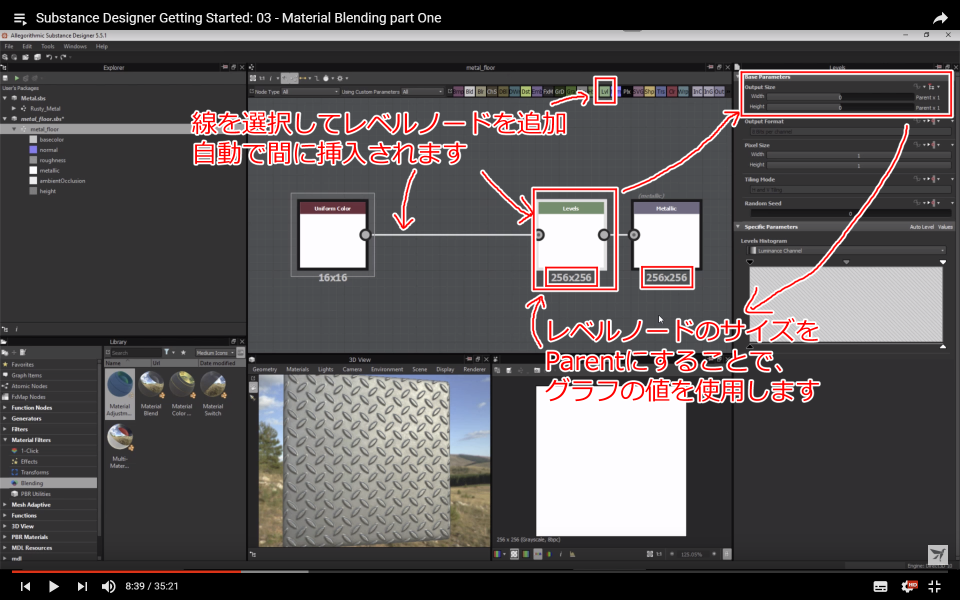The height and width of the screenshot is (600, 960).
Task: Select the Material Switch thumbnail
Action: coord(212,392)
